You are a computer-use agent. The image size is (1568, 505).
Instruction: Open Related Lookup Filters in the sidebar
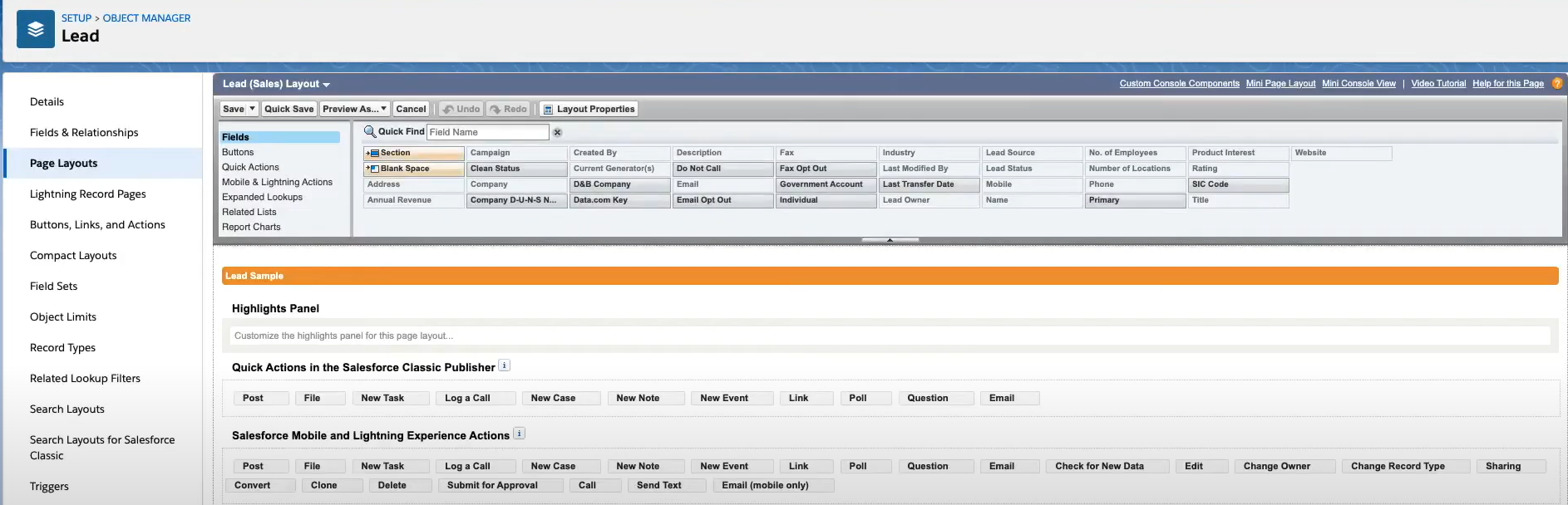click(85, 378)
